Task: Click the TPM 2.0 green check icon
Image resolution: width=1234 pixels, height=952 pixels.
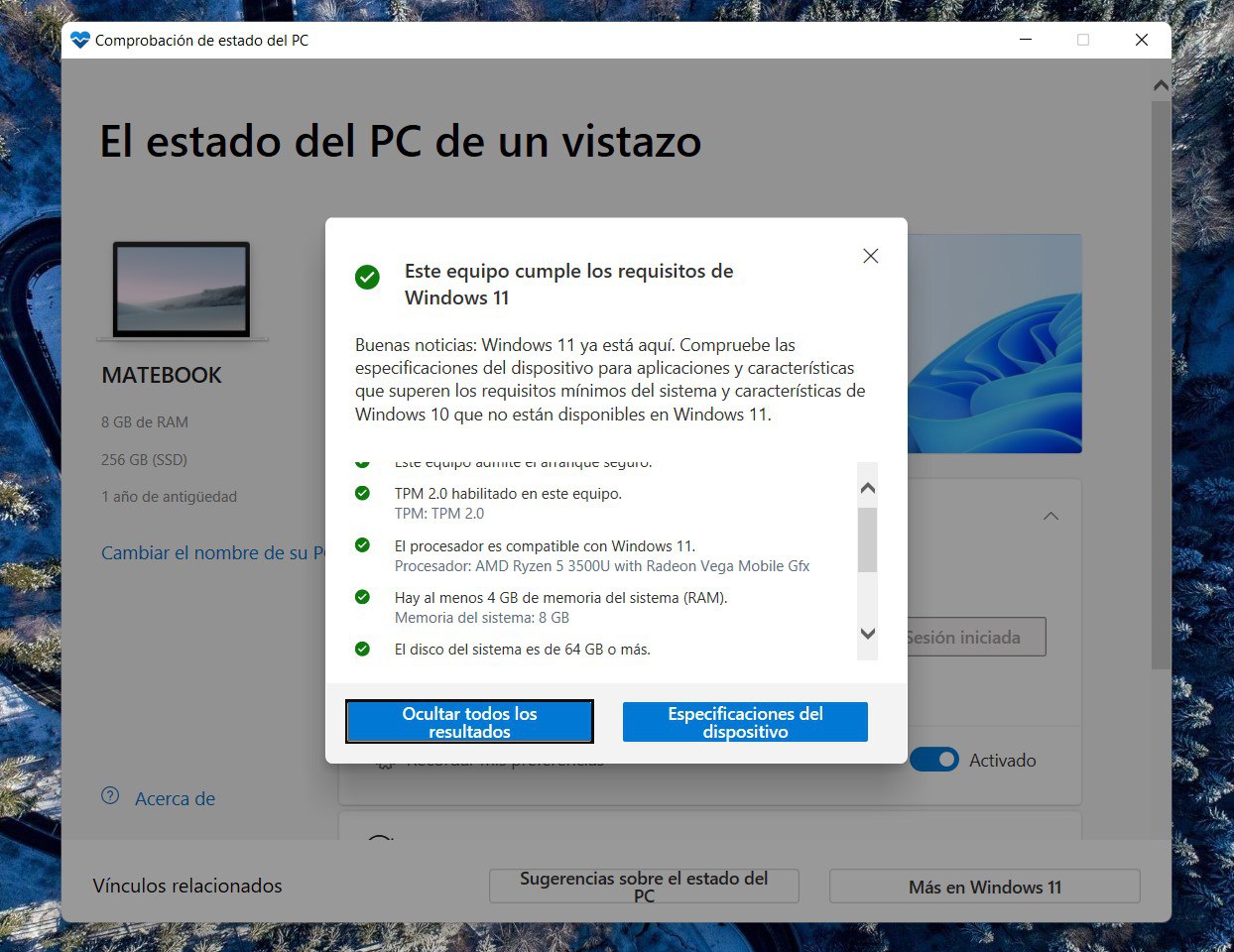Action: [x=362, y=493]
